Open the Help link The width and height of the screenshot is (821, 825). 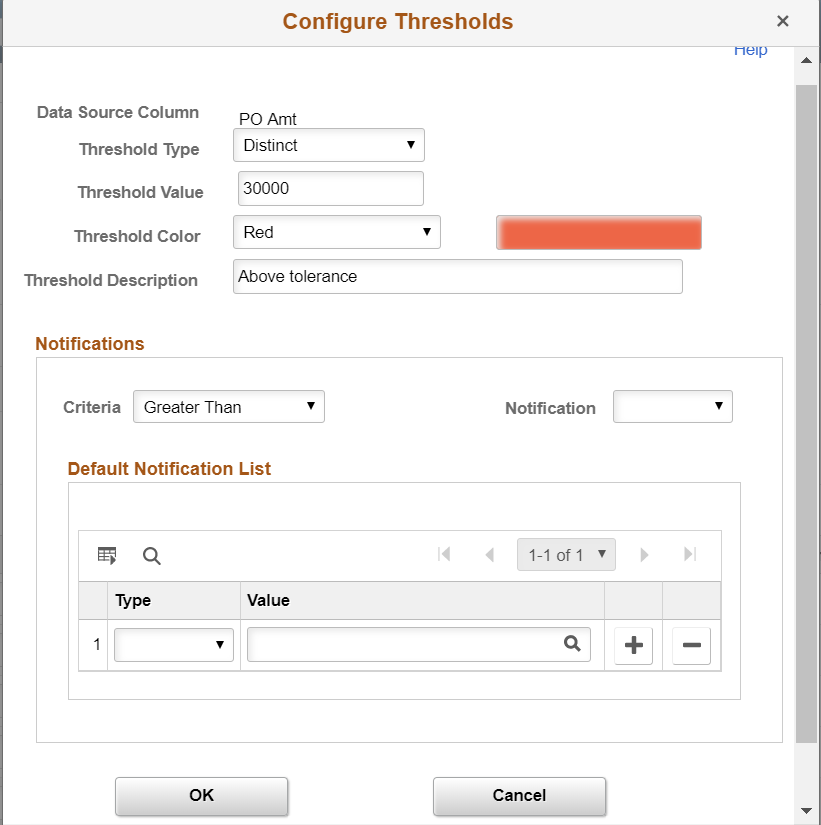point(750,49)
